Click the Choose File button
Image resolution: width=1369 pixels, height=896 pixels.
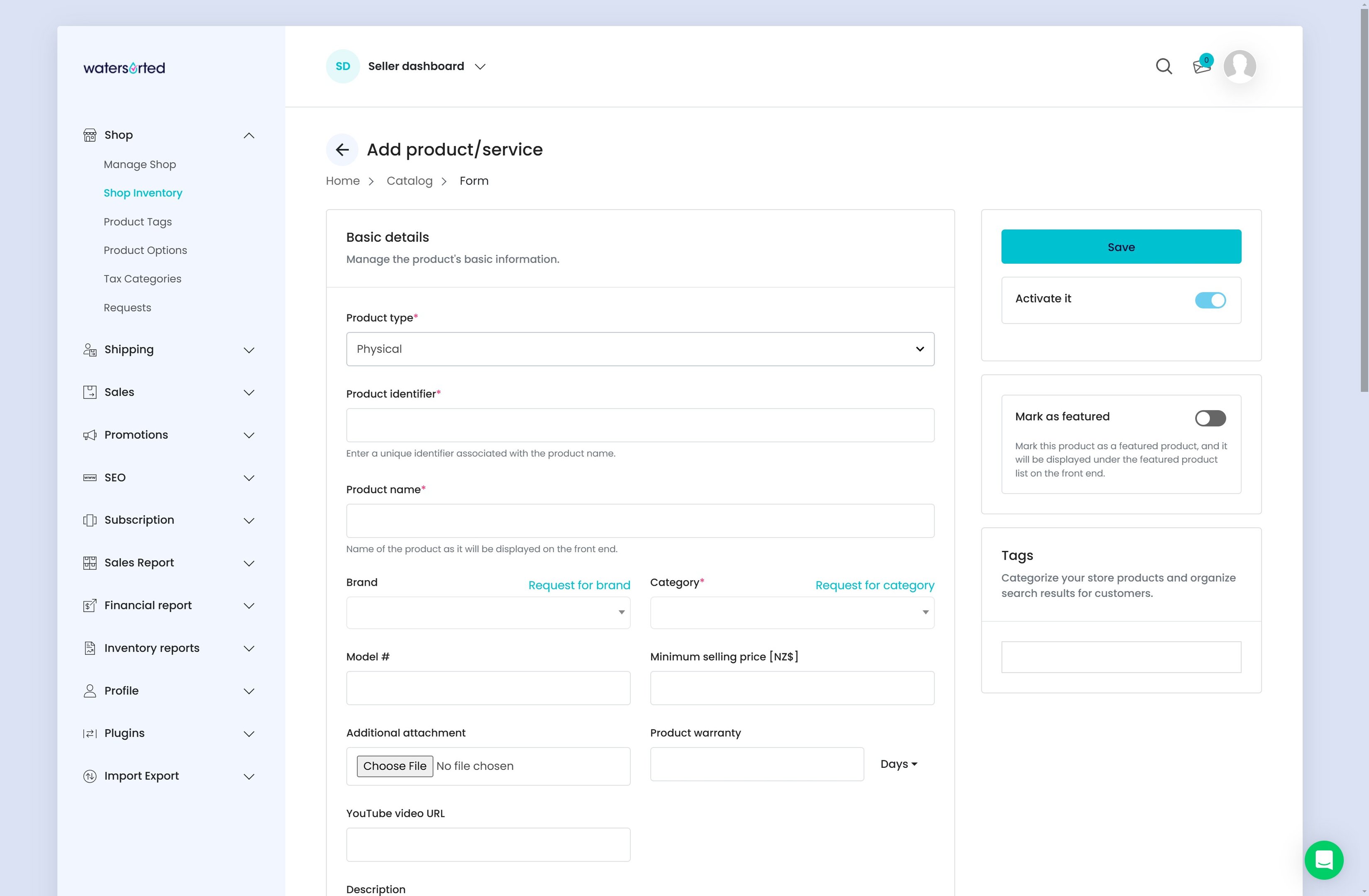395,766
